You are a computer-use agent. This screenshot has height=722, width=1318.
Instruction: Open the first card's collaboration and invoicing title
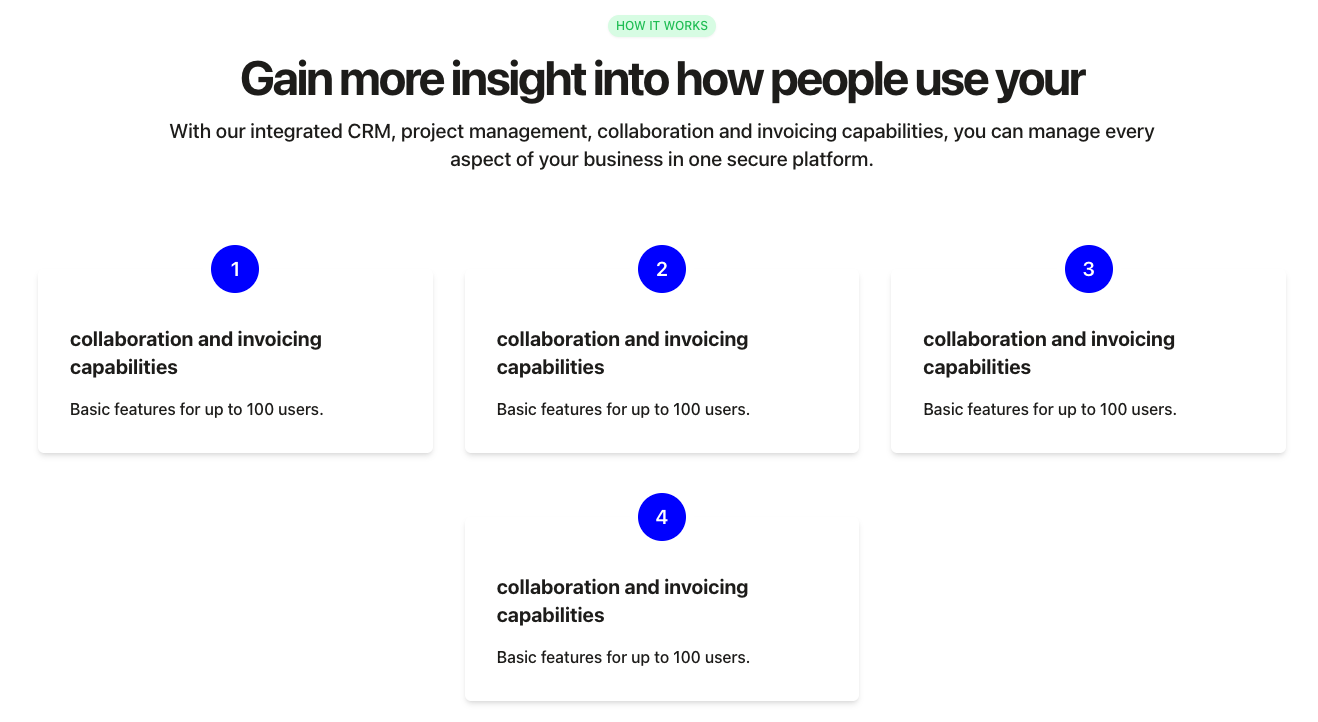point(196,353)
